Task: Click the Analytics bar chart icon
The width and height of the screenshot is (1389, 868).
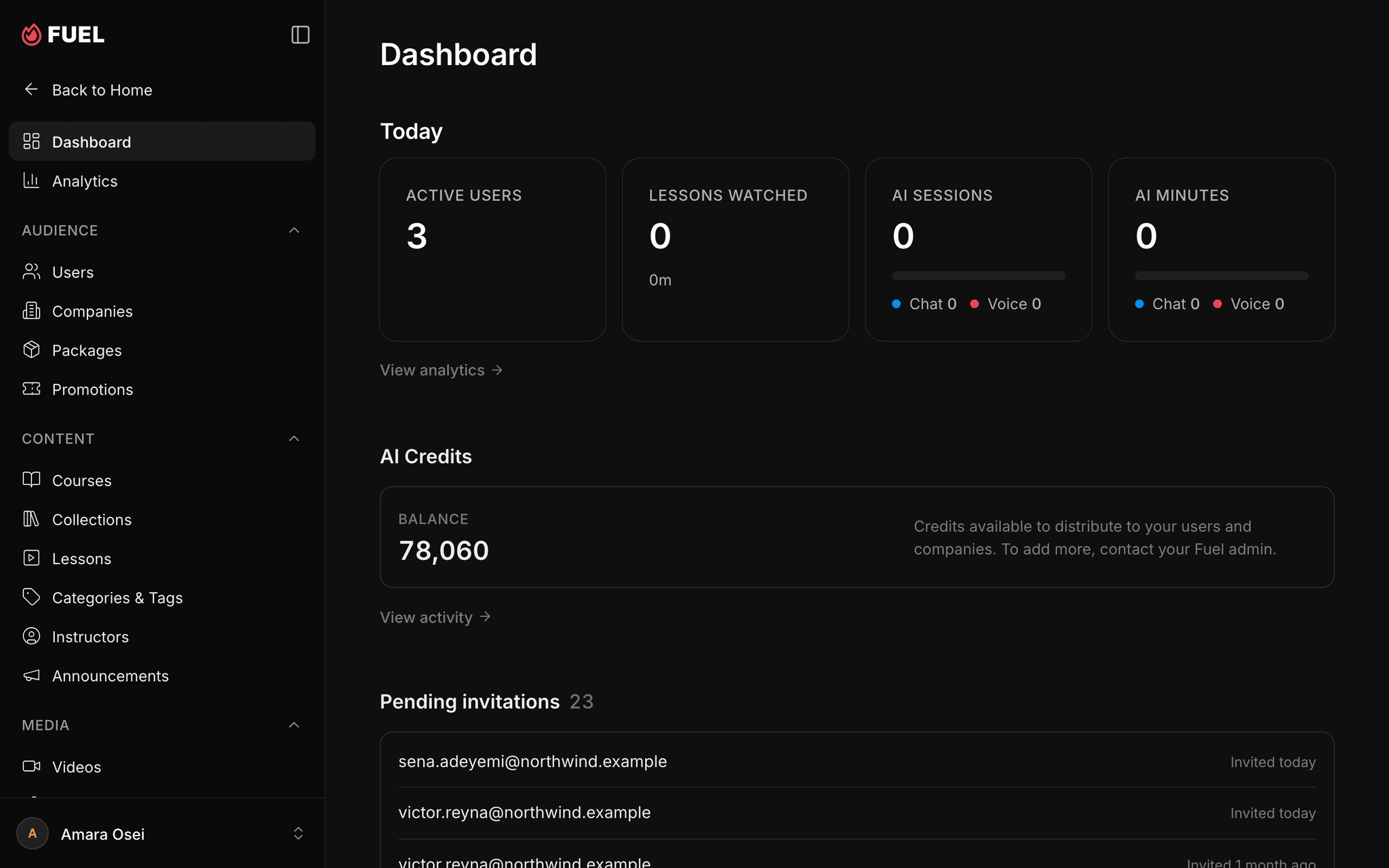Action: [31, 180]
